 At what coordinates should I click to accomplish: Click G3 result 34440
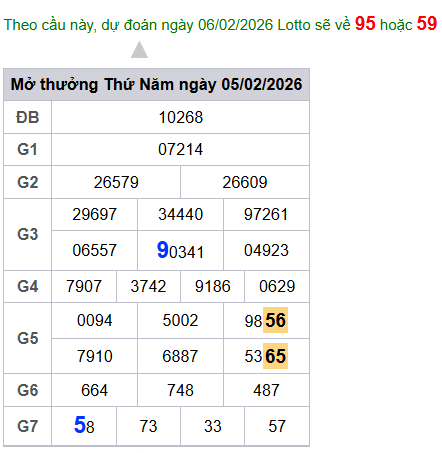click(181, 214)
